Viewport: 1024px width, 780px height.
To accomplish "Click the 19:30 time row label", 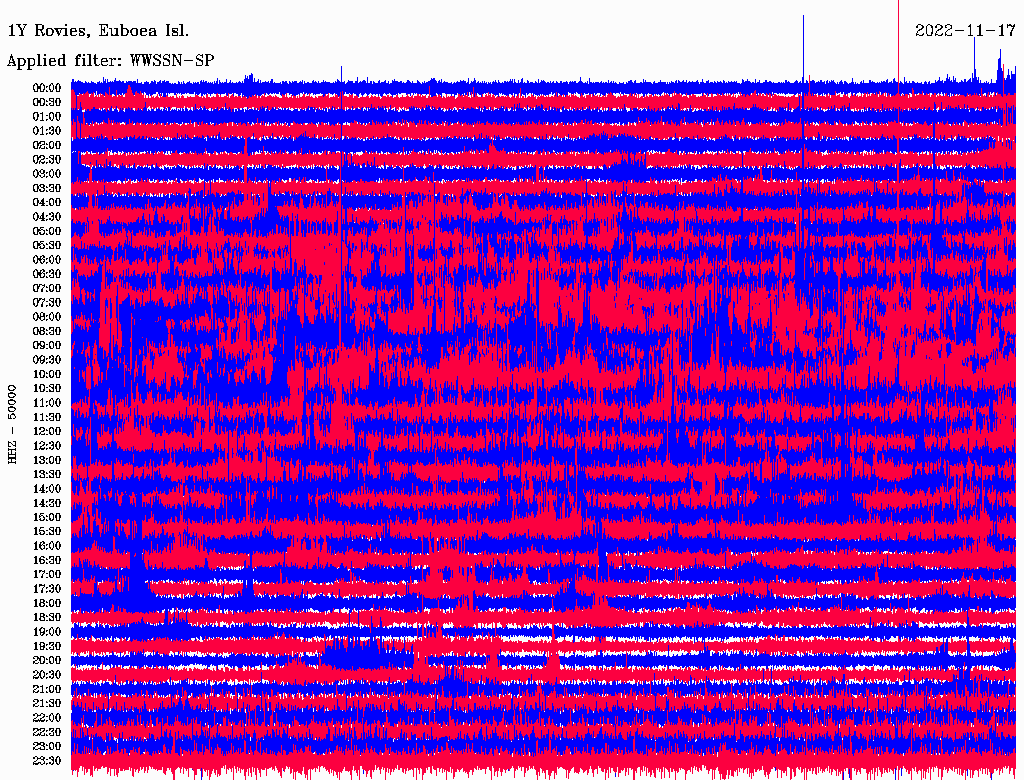I will point(47,646).
